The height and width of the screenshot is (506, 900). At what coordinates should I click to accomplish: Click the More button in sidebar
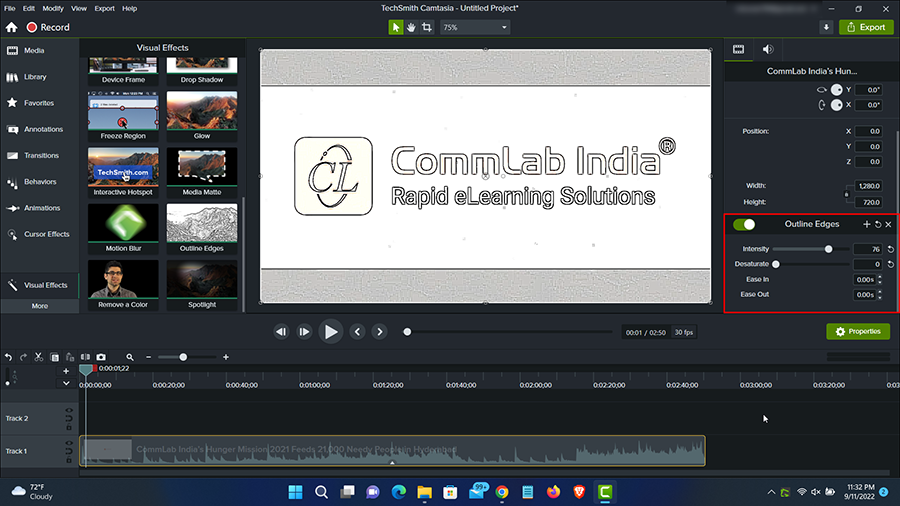(x=40, y=306)
